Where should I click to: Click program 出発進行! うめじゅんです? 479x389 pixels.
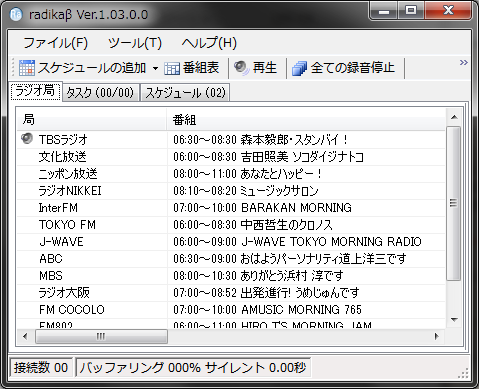[x=300, y=293]
